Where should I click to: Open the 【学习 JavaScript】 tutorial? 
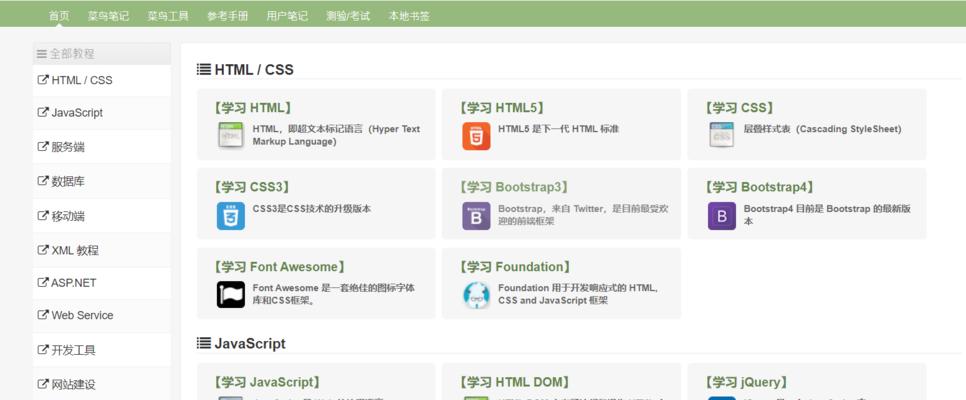267,383
